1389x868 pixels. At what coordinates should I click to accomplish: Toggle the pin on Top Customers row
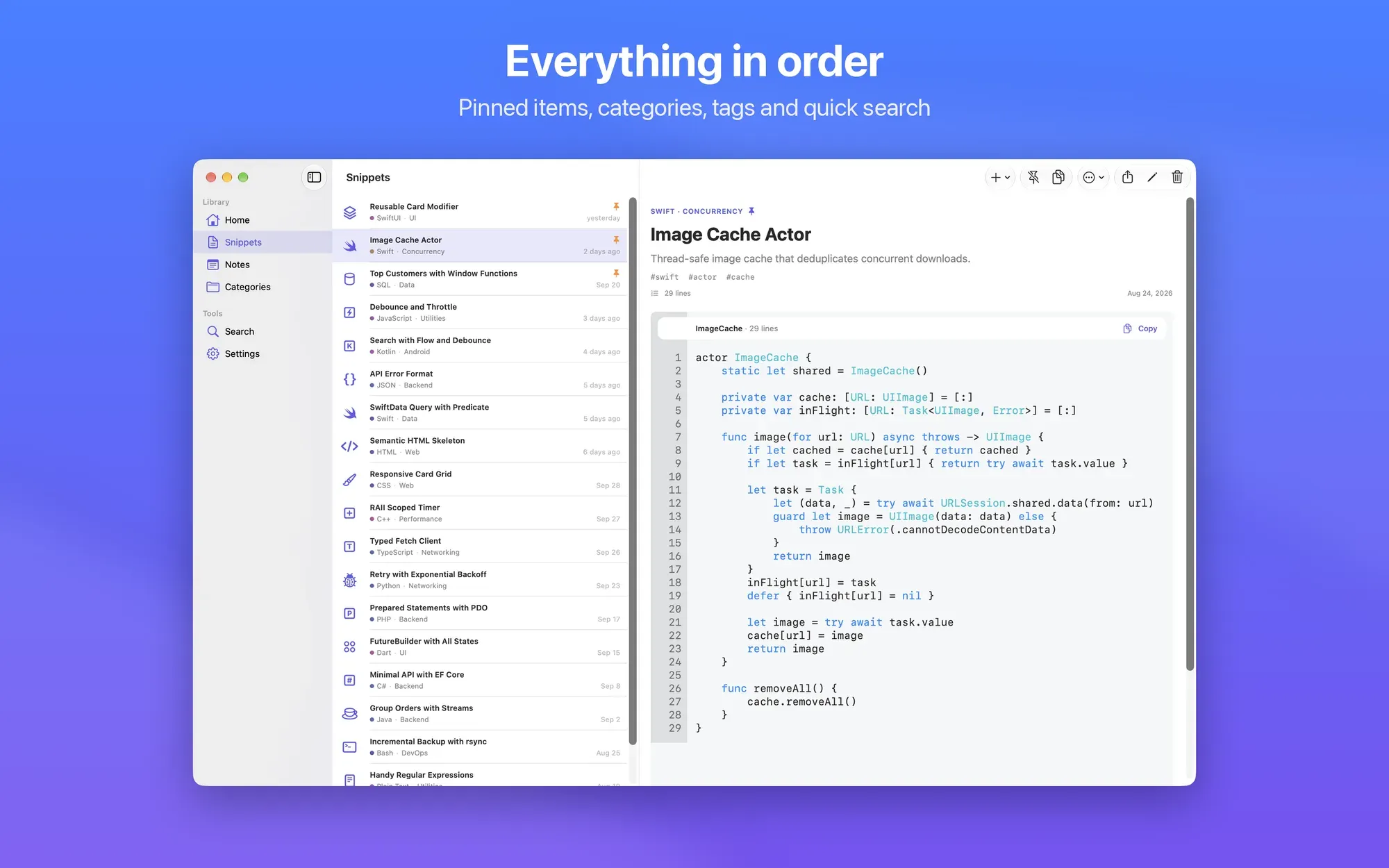pyautogui.click(x=616, y=273)
